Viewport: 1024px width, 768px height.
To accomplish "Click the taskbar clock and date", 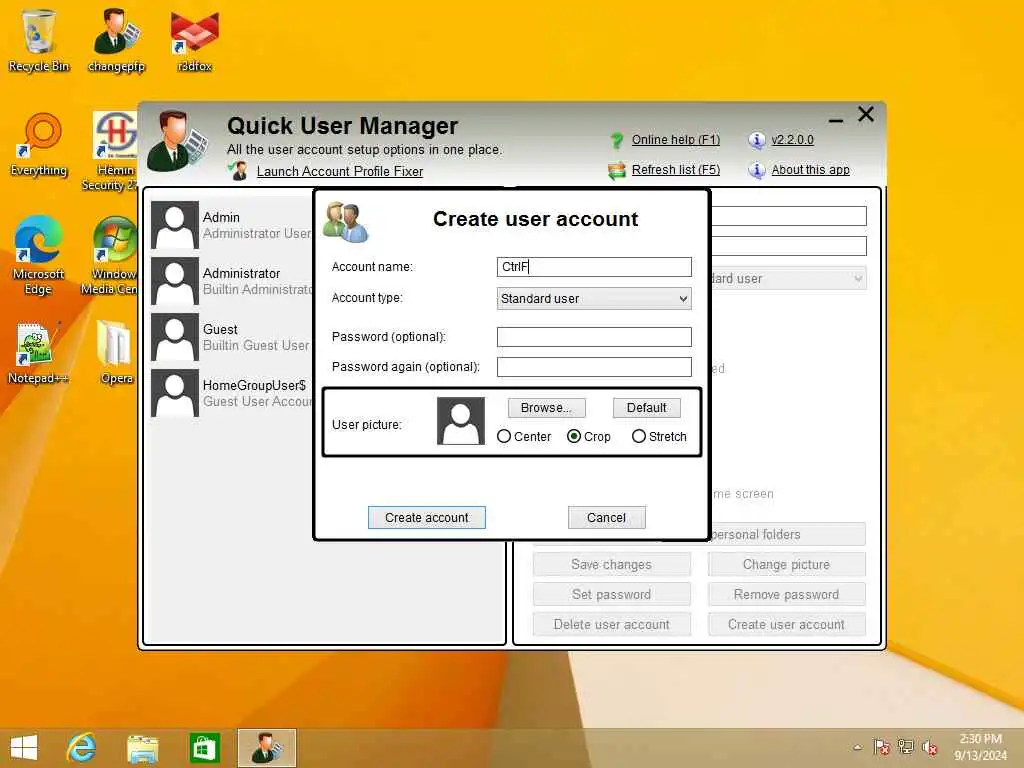I will point(980,747).
